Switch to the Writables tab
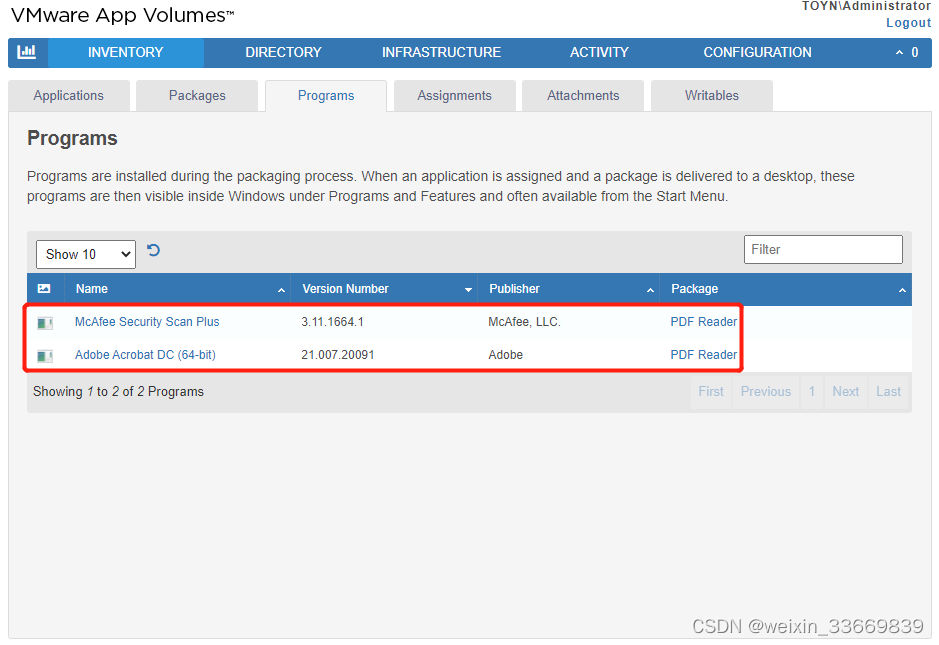 712,96
